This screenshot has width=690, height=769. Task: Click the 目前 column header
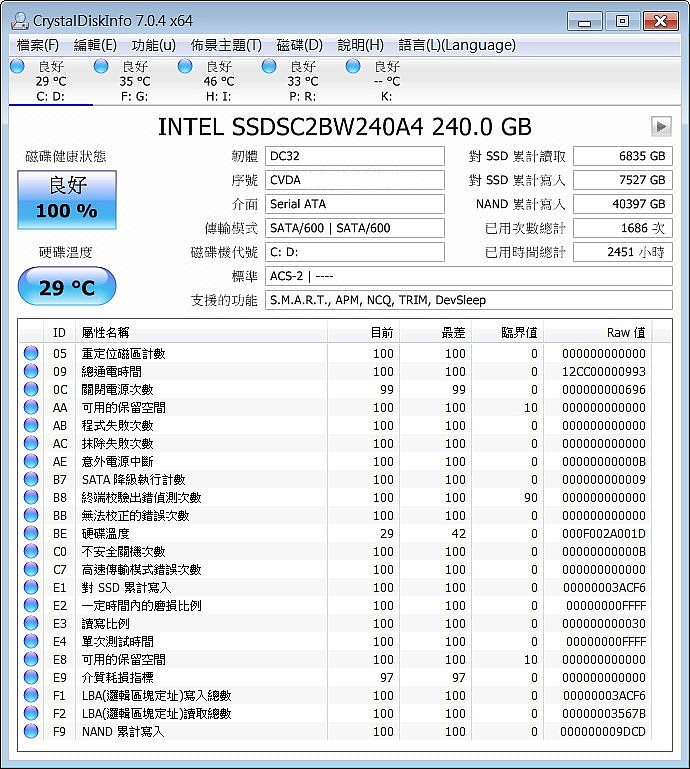pyautogui.click(x=363, y=333)
